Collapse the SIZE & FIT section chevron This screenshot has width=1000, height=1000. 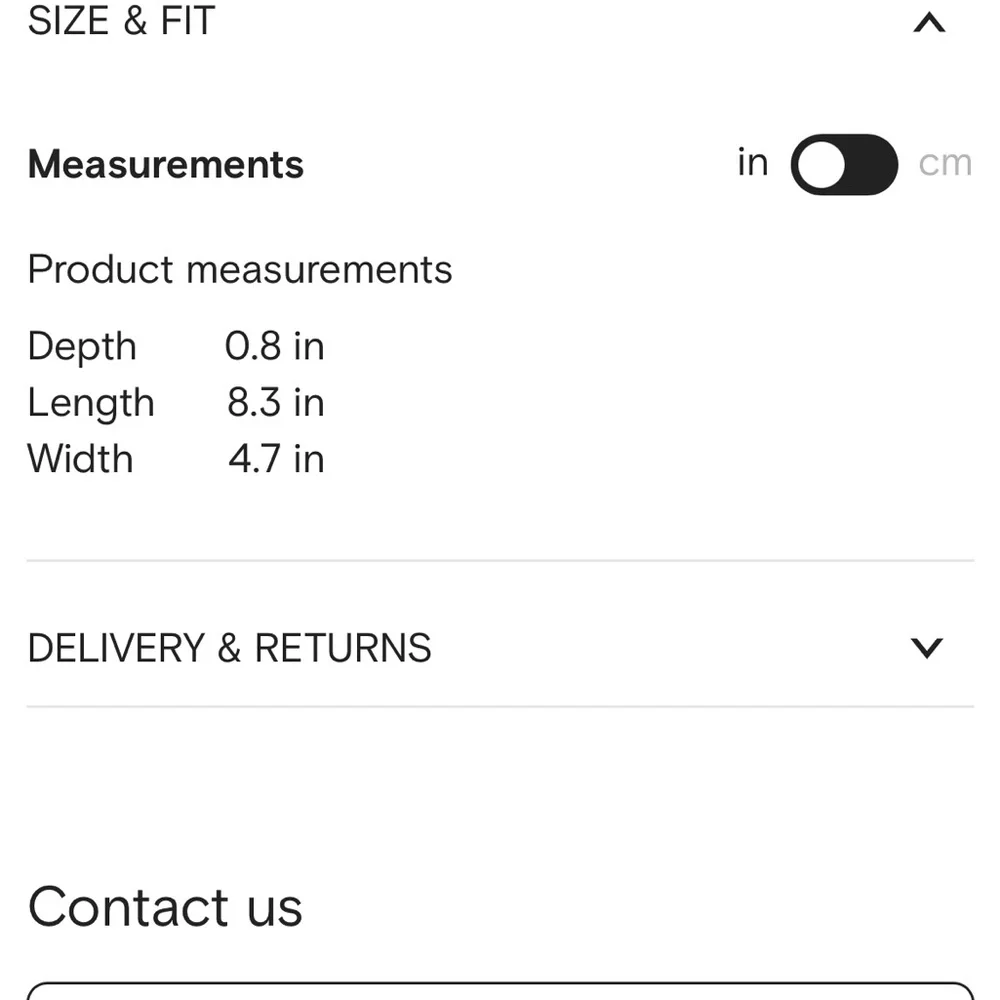point(929,23)
